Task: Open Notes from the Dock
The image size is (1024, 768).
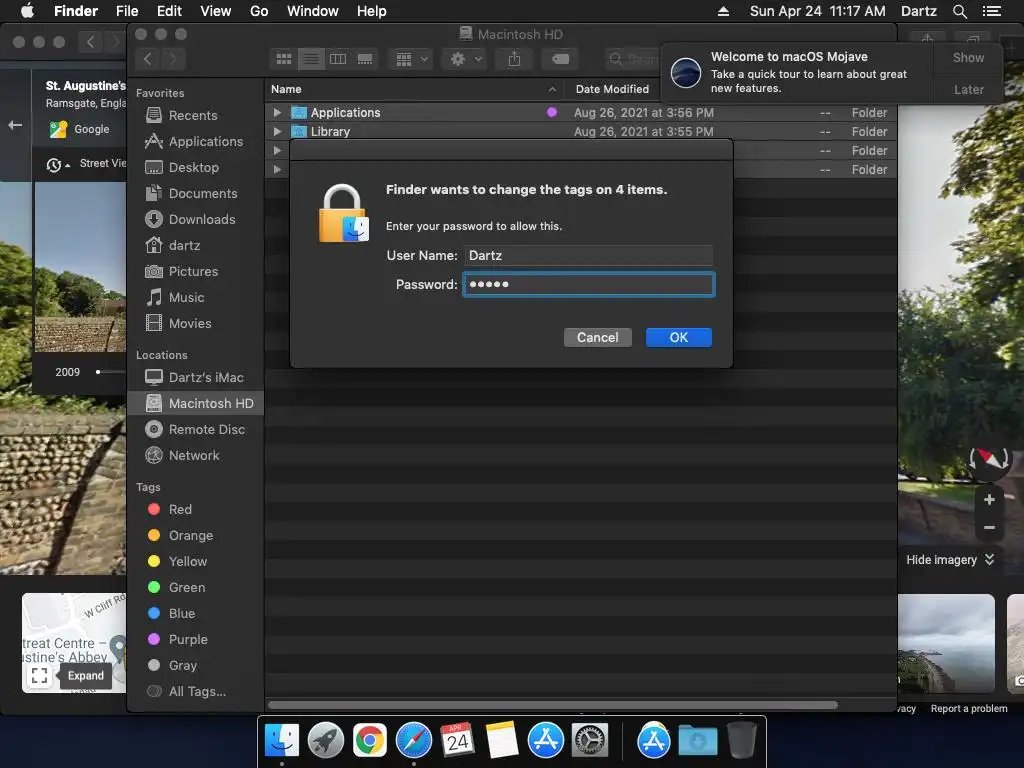Action: (502, 741)
